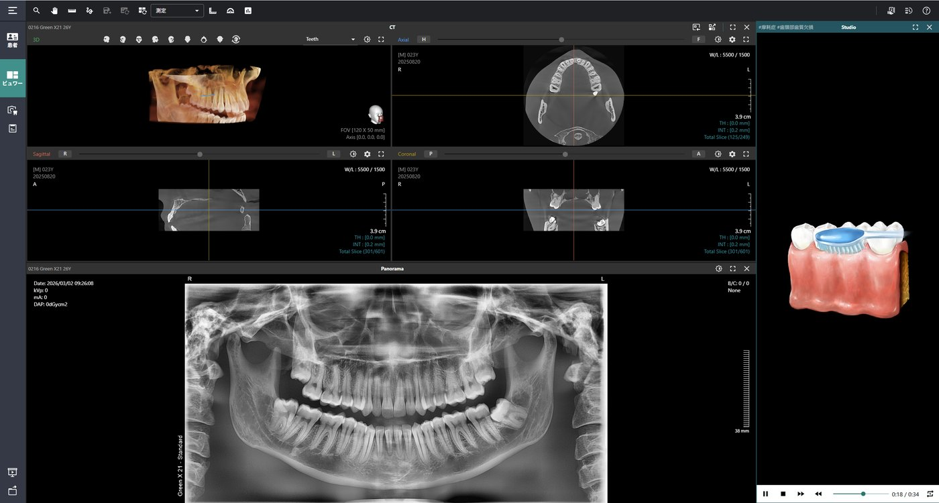Open the Teeth preset dropdown
939x503 pixels.
click(330, 40)
